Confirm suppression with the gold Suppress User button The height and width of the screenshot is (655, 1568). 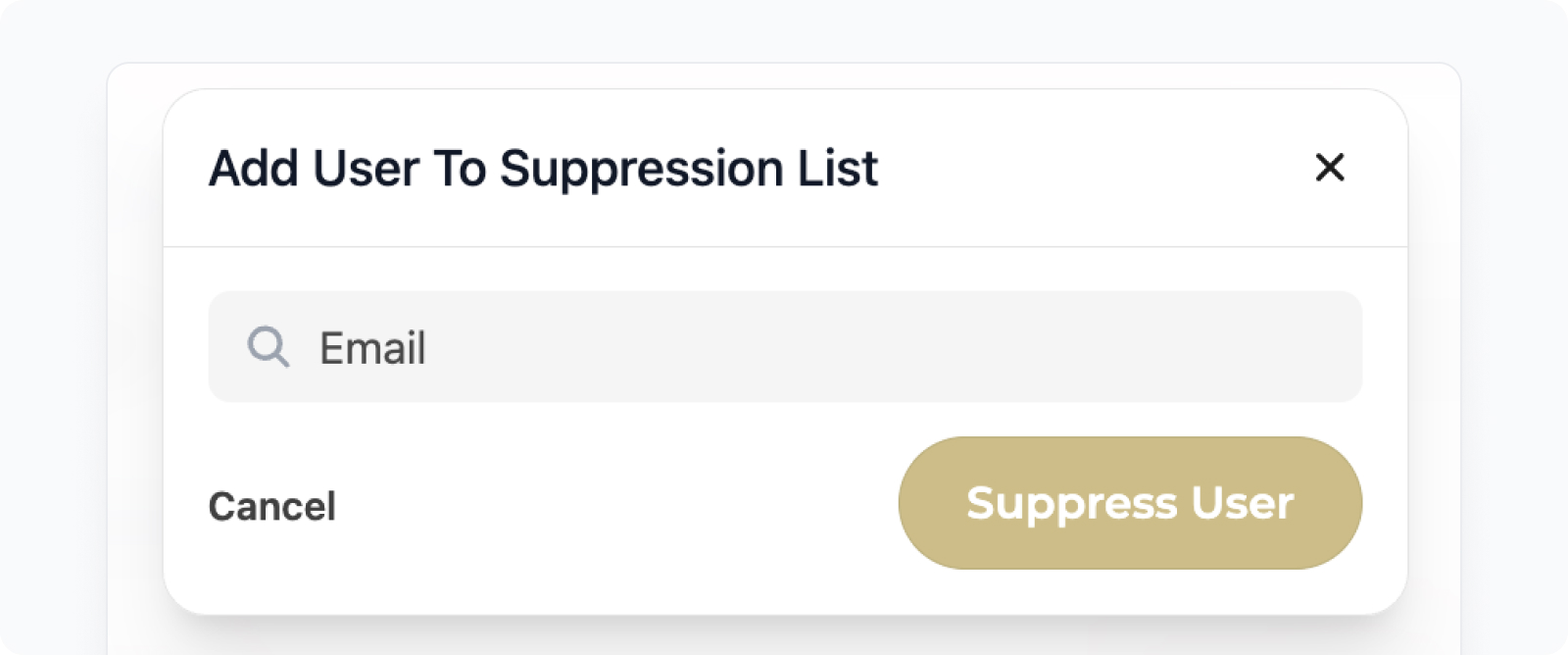(x=1130, y=503)
